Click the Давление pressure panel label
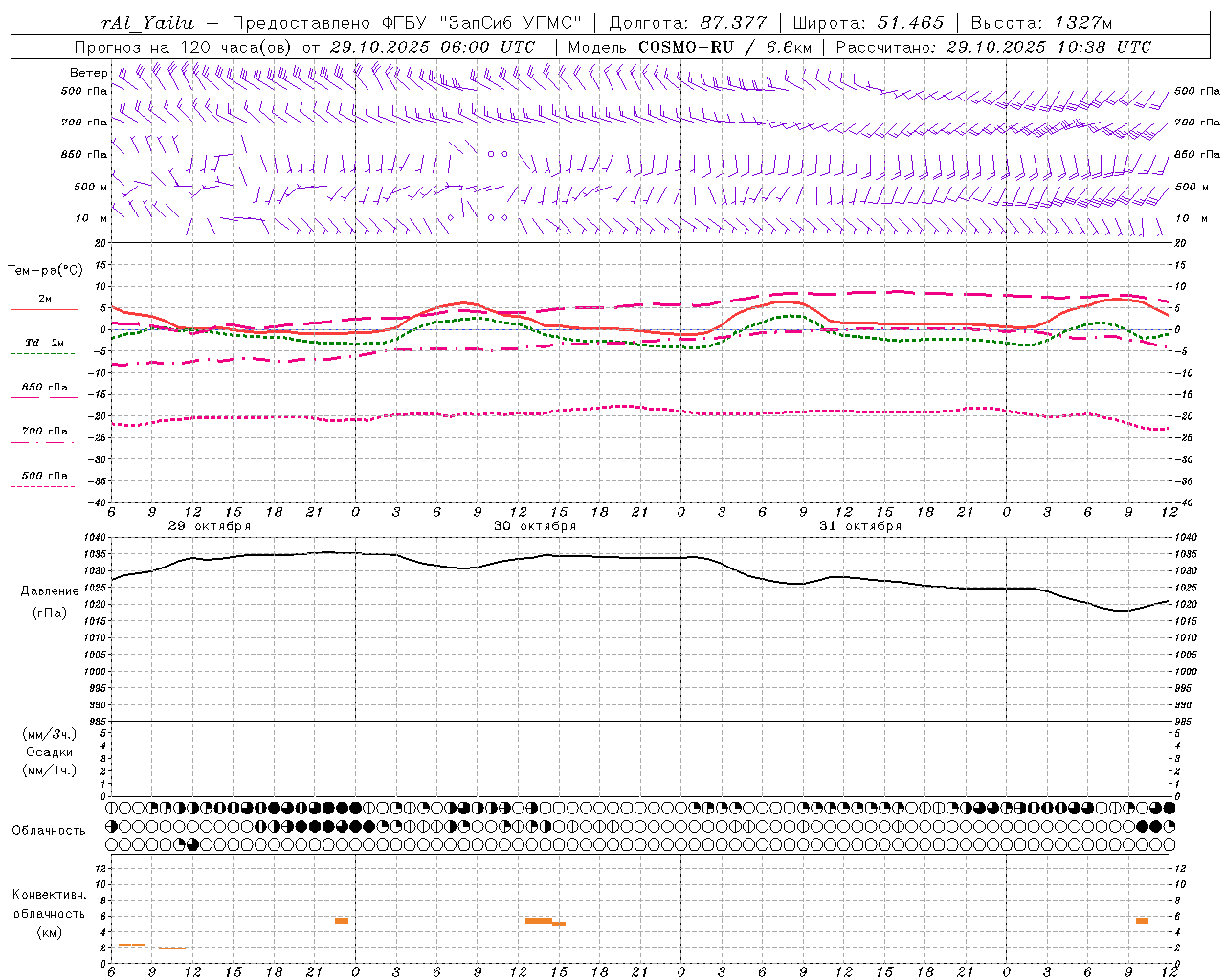The width and height of the screenshot is (1225, 980). pos(50,591)
